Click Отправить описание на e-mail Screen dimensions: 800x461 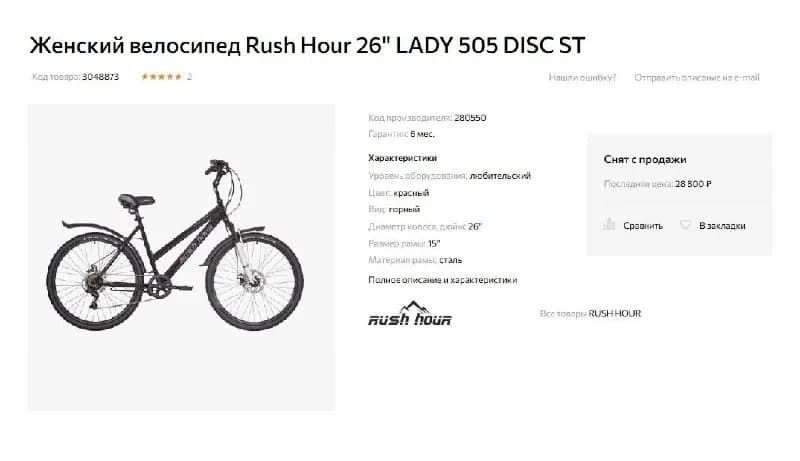697,78
